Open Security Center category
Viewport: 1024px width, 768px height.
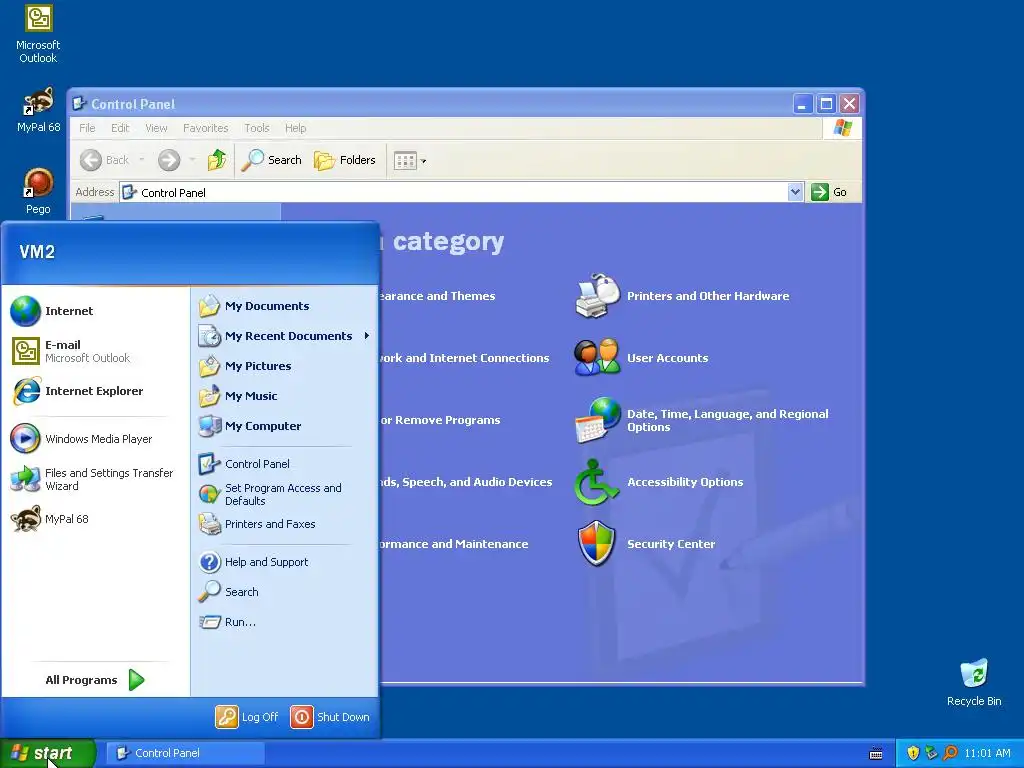645,544
